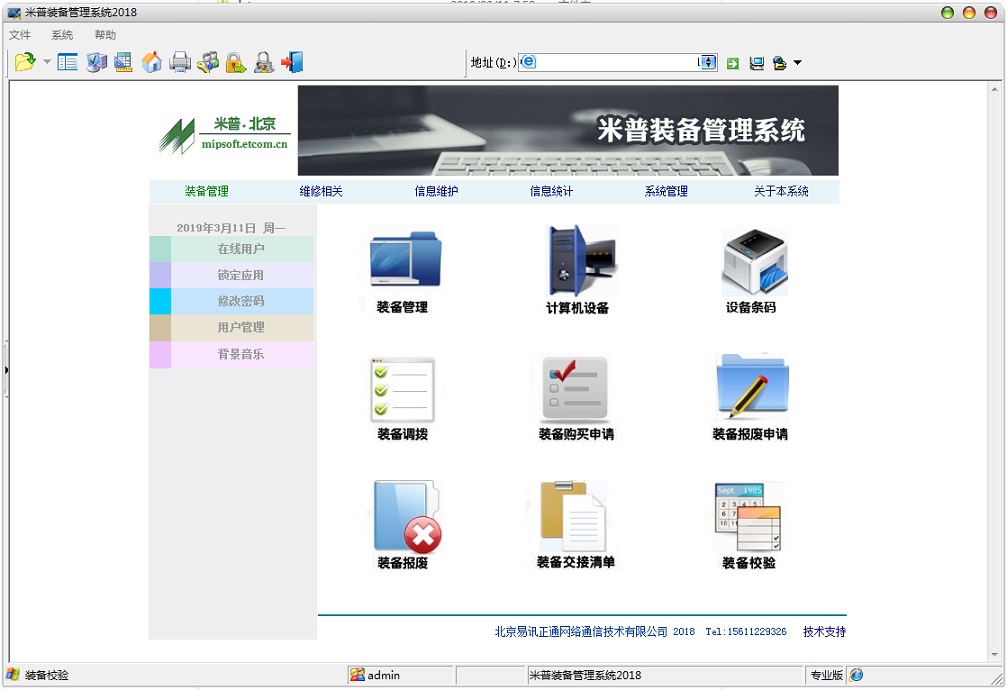Open the 文件 menu
This screenshot has width=1007, height=690.
point(20,35)
